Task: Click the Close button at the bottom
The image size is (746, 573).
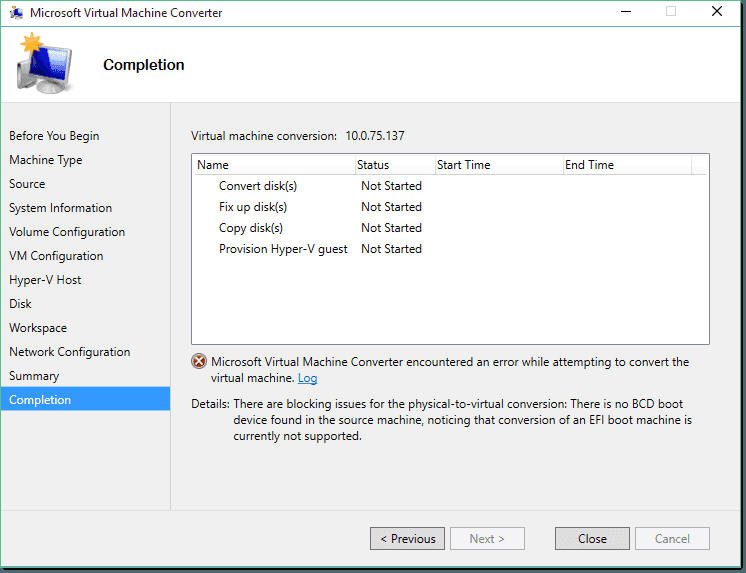Action: (x=592, y=538)
